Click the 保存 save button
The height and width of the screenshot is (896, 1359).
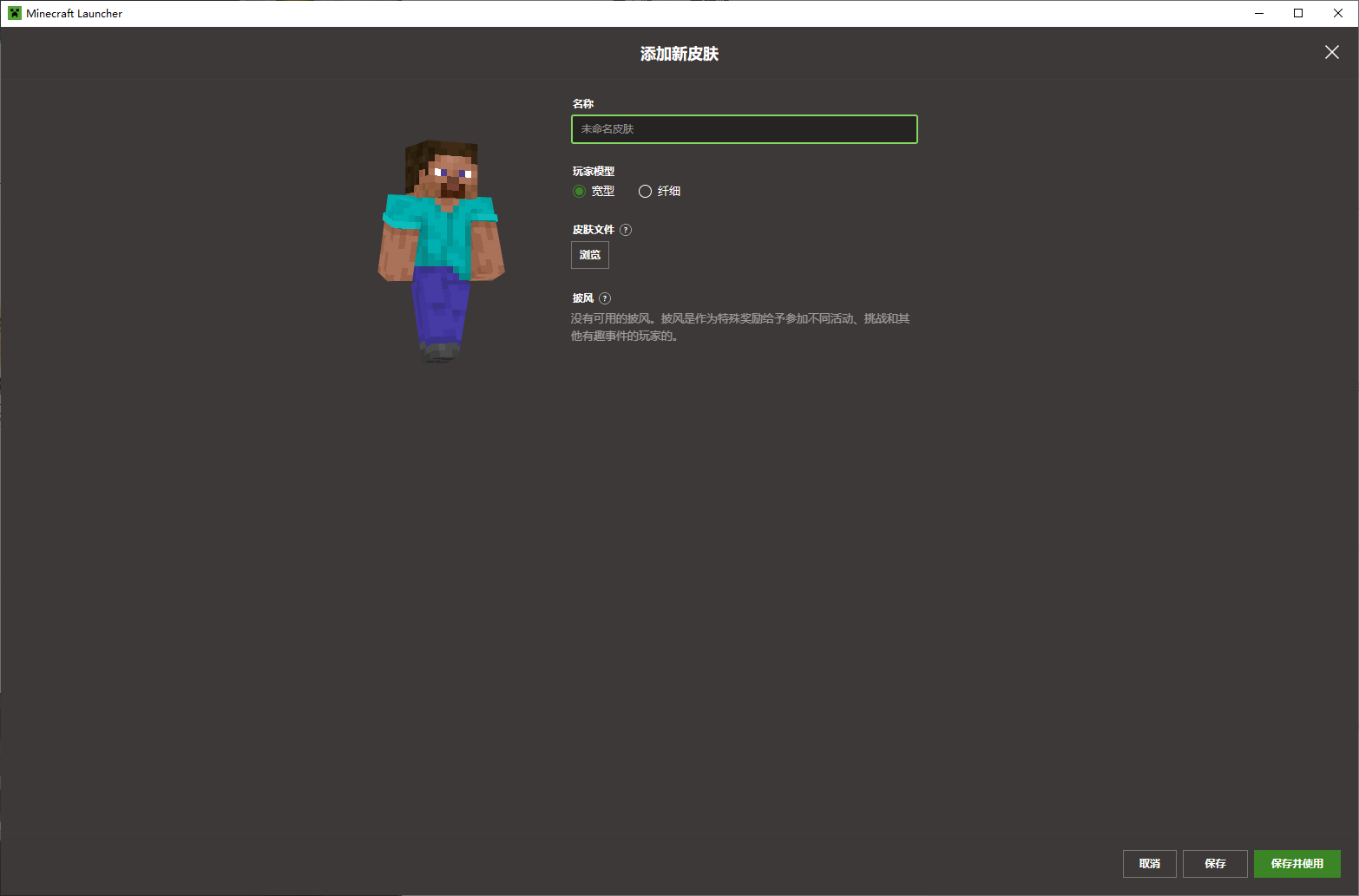[1215, 864]
